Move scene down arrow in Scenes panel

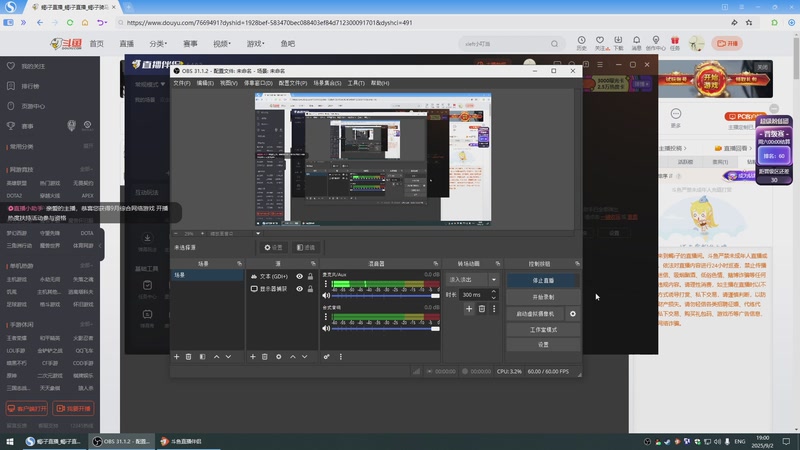(x=228, y=357)
